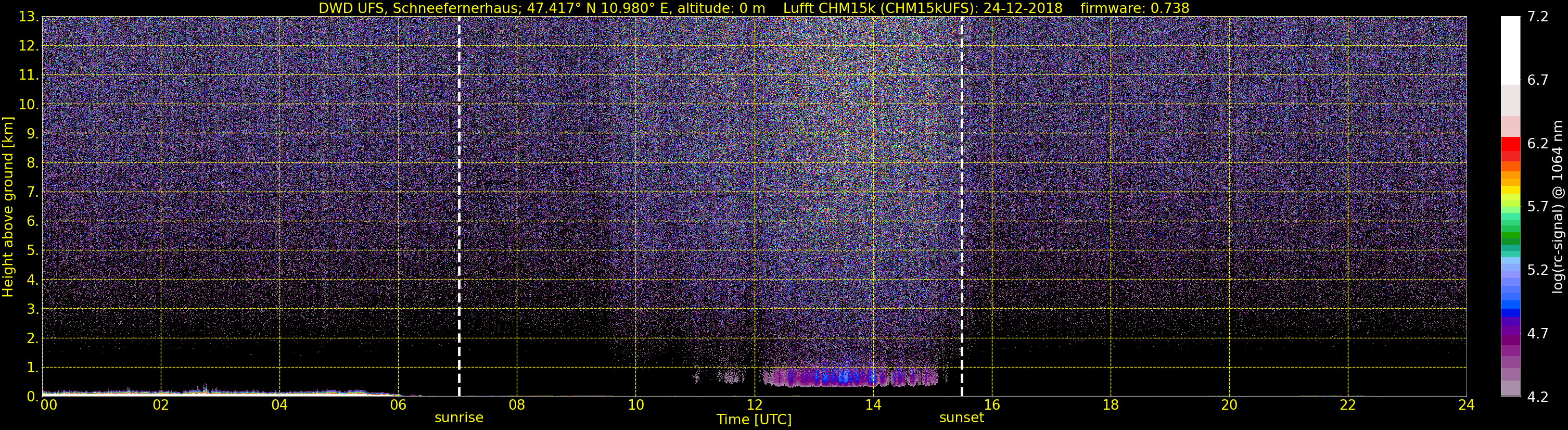The image size is (1568, 430).
Task: Click the colorbar value '6.2'
Action: tap(1538, 143)
